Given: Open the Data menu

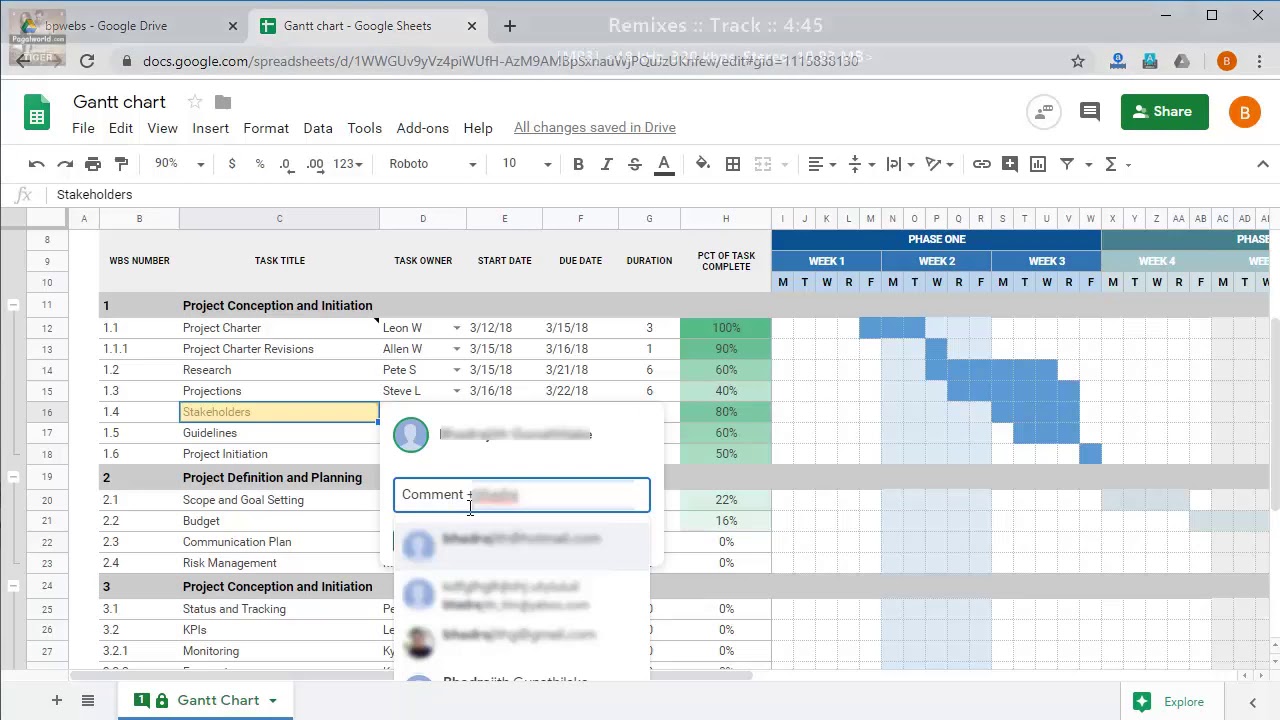Looking at the screenshot, I should [x=318, y=128].
